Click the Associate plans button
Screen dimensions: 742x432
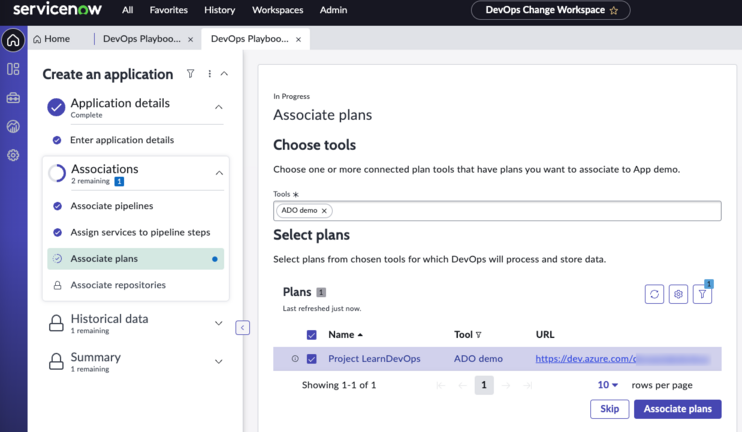click(678, 409)
